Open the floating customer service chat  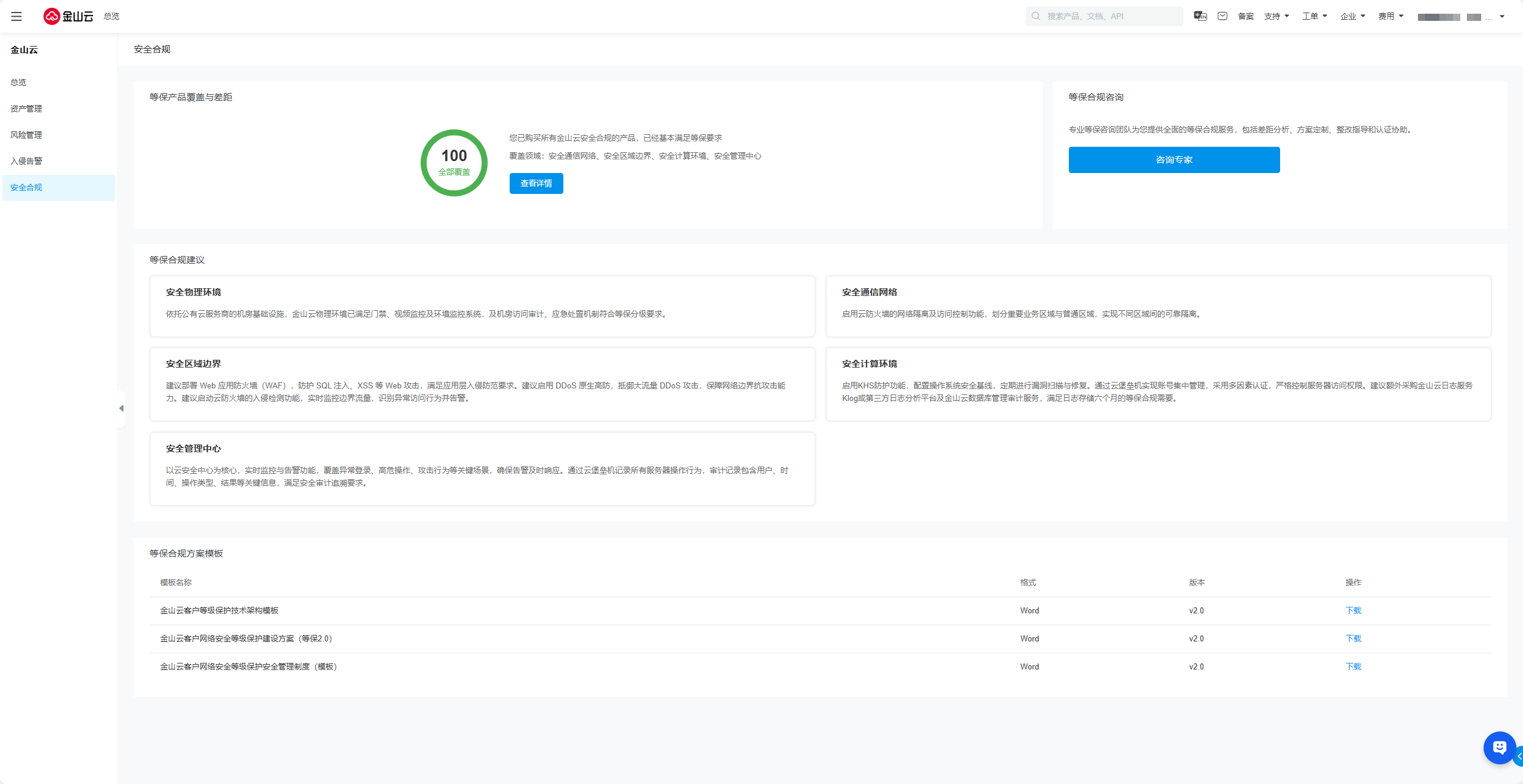1499,747
